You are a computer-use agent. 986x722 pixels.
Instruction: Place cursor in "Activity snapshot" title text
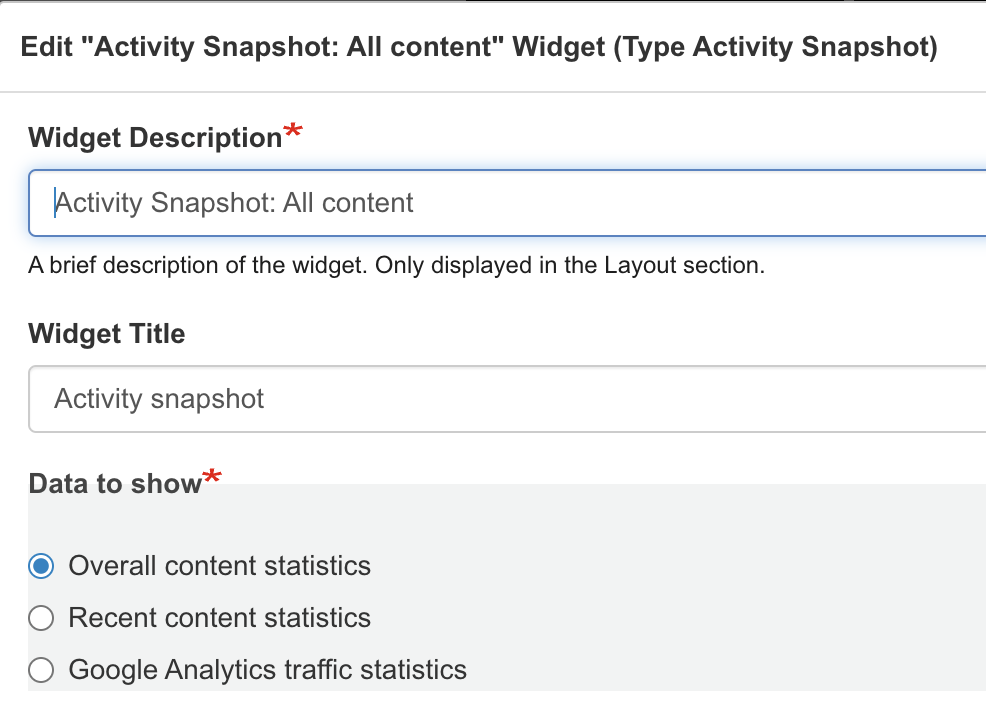[x=159, y=399]
